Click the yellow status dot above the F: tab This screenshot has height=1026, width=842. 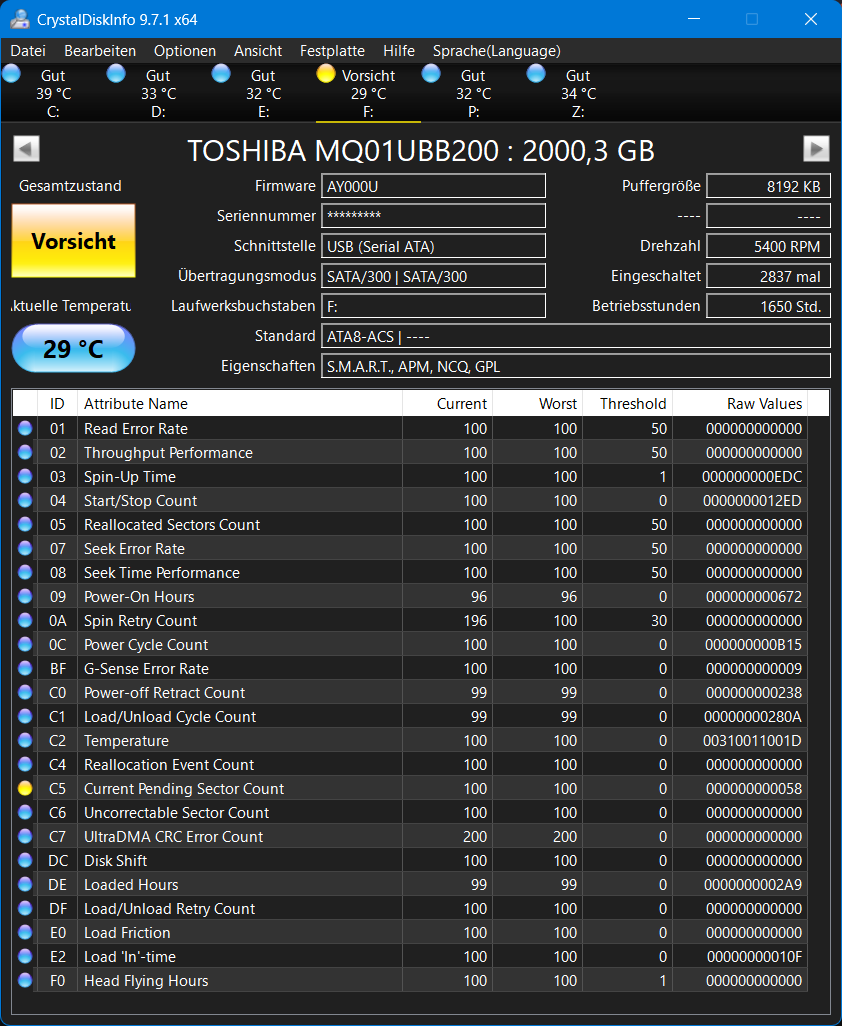click(325, 73)
